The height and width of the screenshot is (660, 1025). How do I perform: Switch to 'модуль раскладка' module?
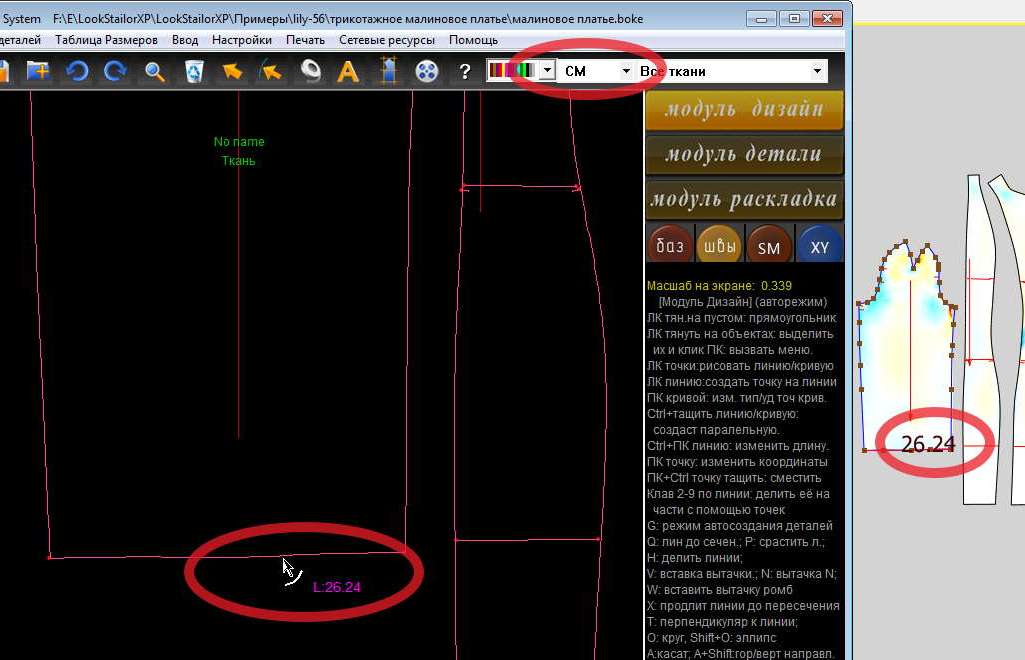pos(745,199)
